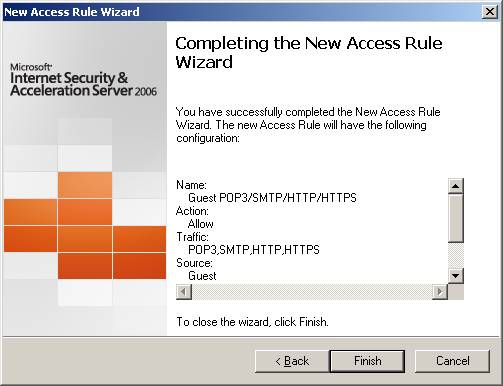
Task: Click the horizontal scrollbar right arrow
Action: pos(440,292)
